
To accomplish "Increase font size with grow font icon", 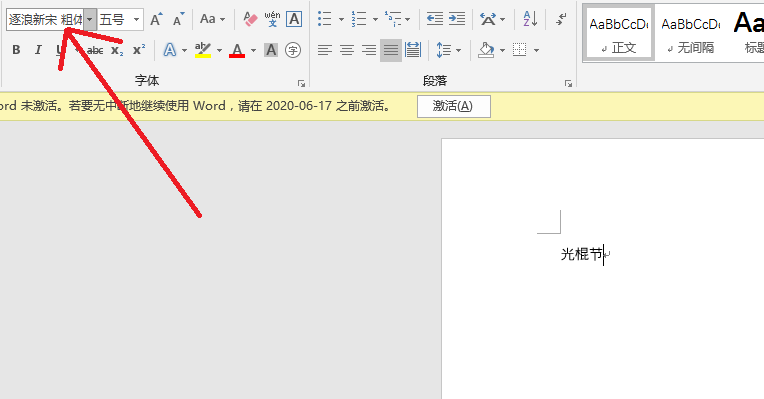I will [156, 19].
